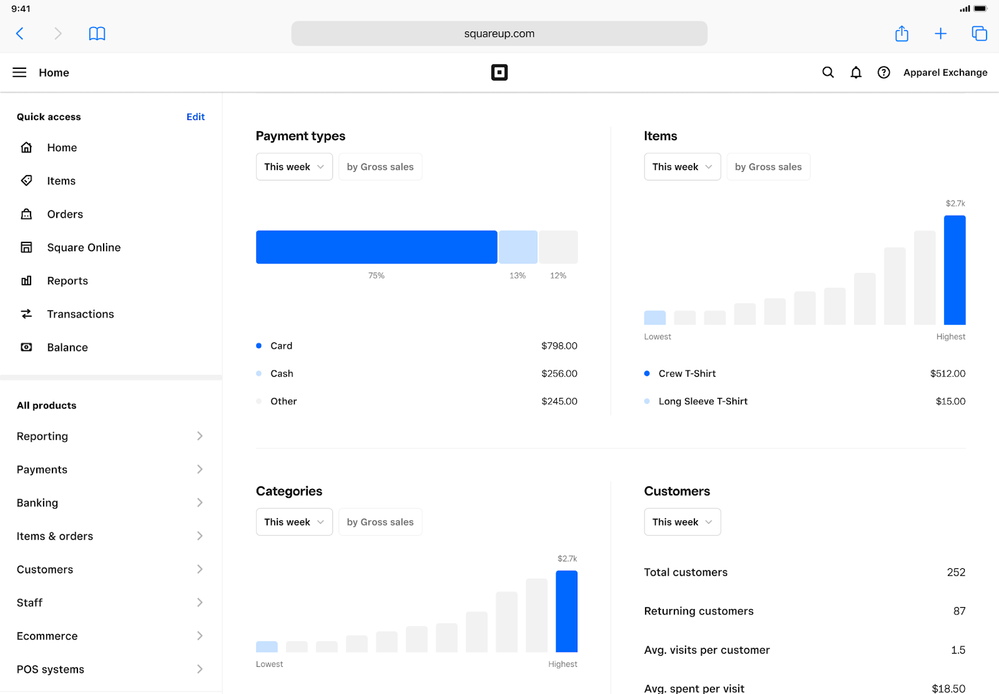
Task: Click the Square logo in the top bar
Action: pos(499,72)
